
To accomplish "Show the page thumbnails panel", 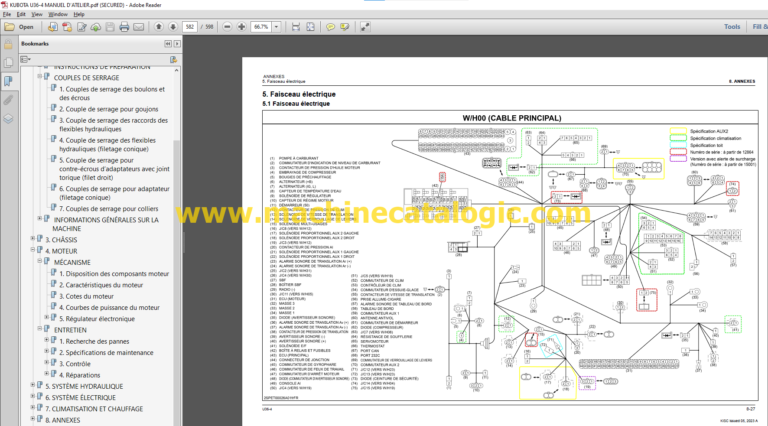I will pyautogui.click(x=8, y=63).
